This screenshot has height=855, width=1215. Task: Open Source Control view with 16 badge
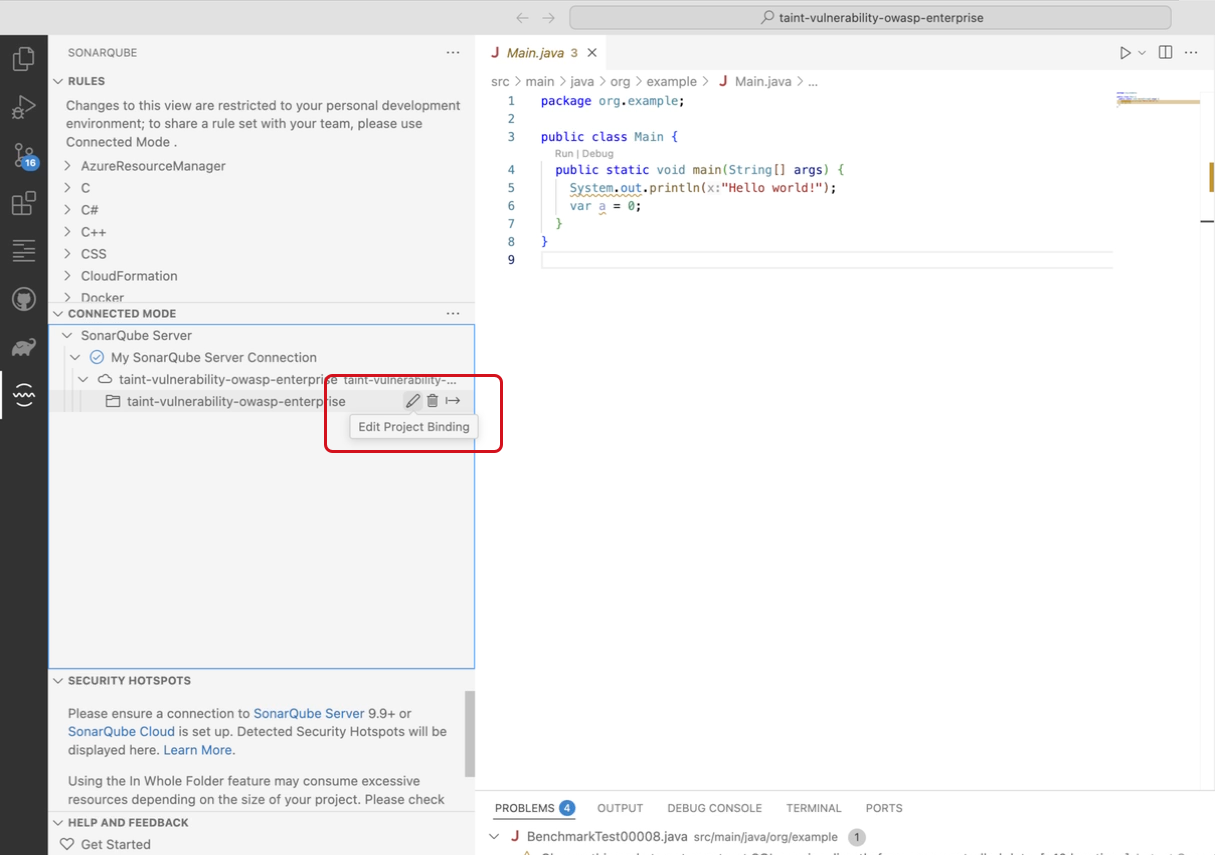pos(23,156)
